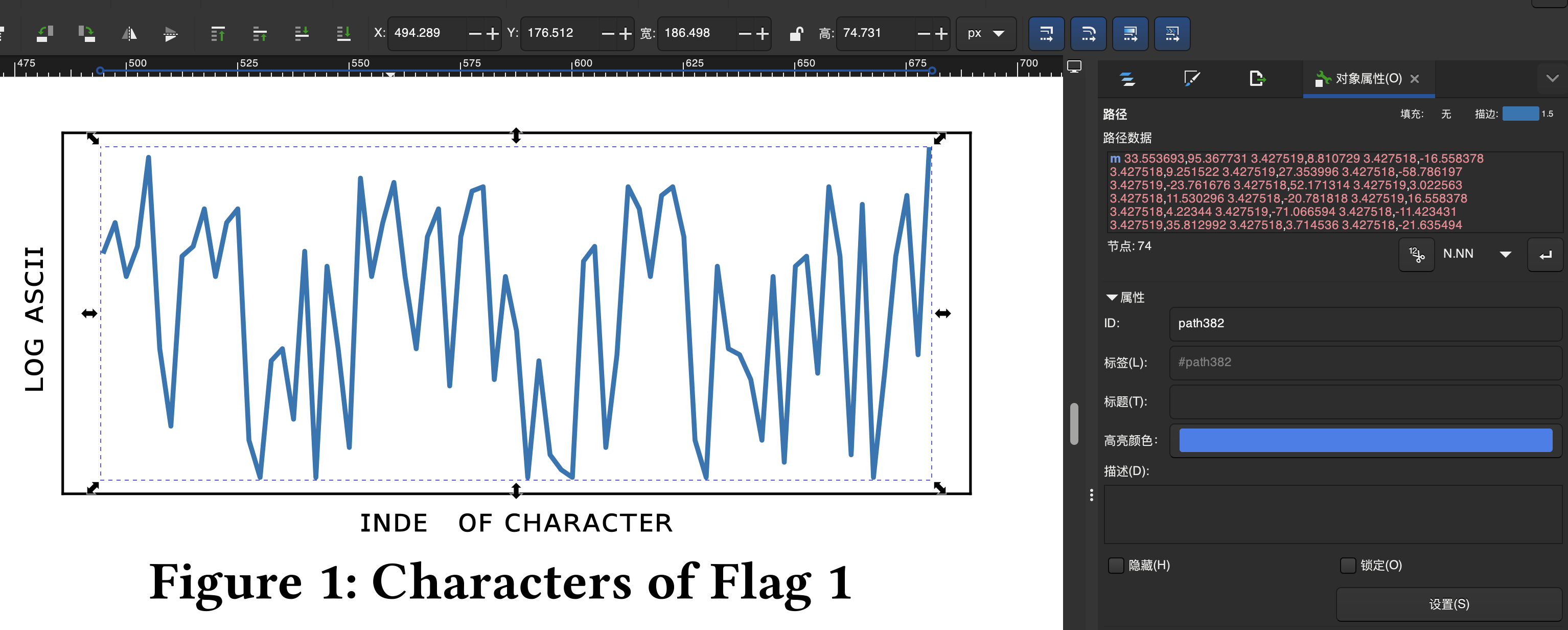Select the 'LOG ASCII' axis label

click(34, 319)
